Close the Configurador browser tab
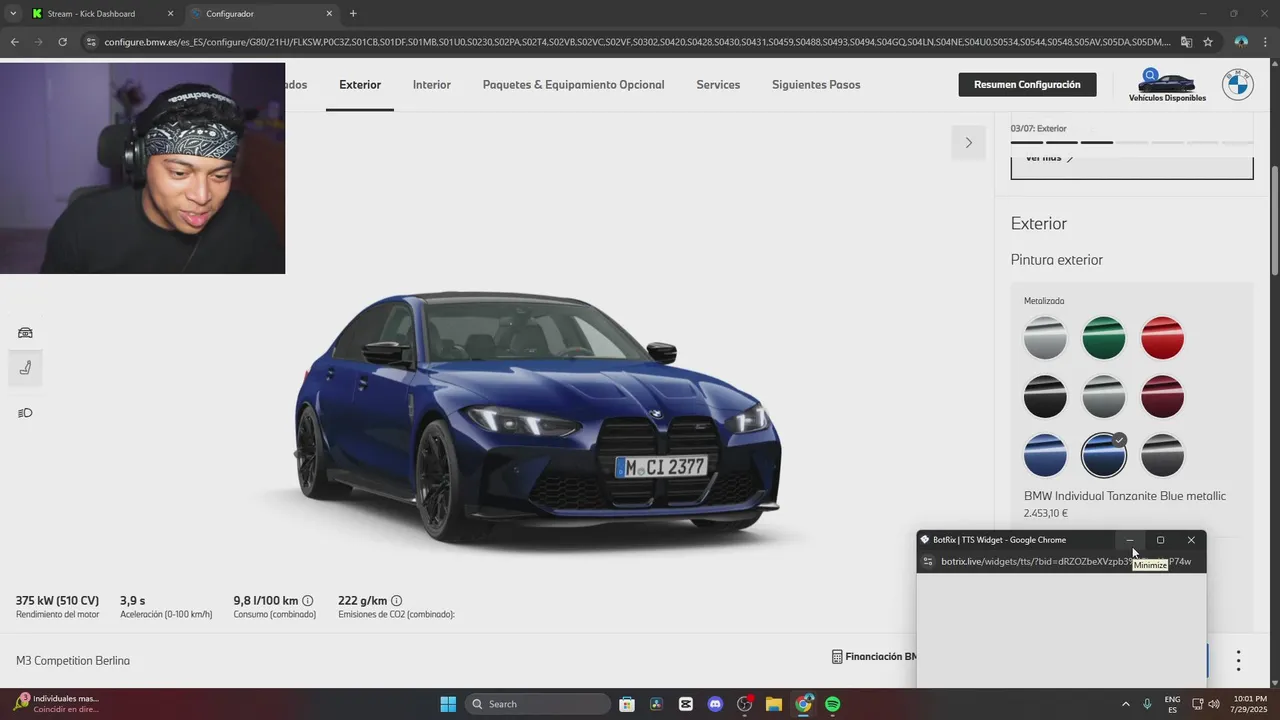The image size is (1280, 720). coord(329,14)
